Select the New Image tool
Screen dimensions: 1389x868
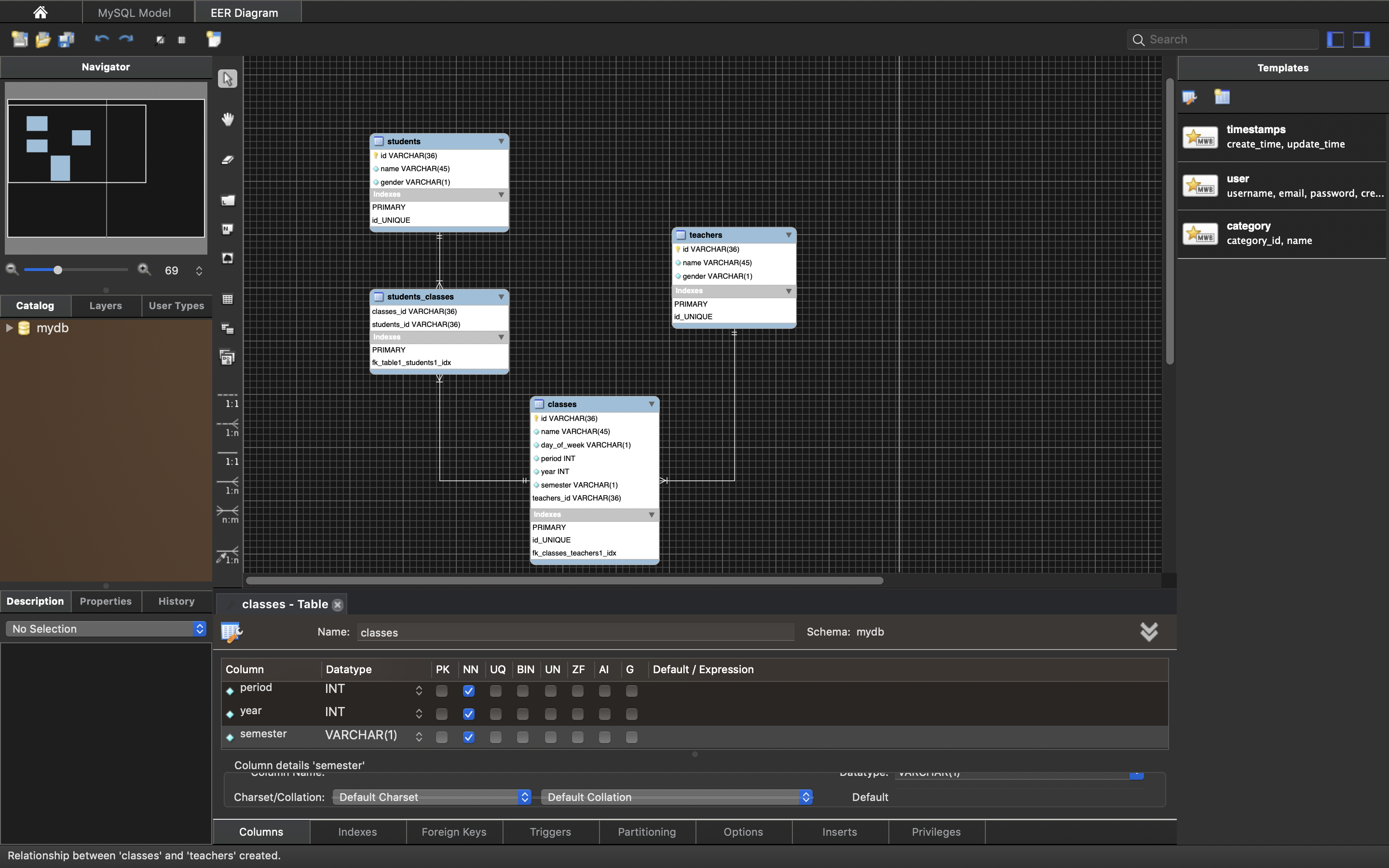[x=228, y=258]
